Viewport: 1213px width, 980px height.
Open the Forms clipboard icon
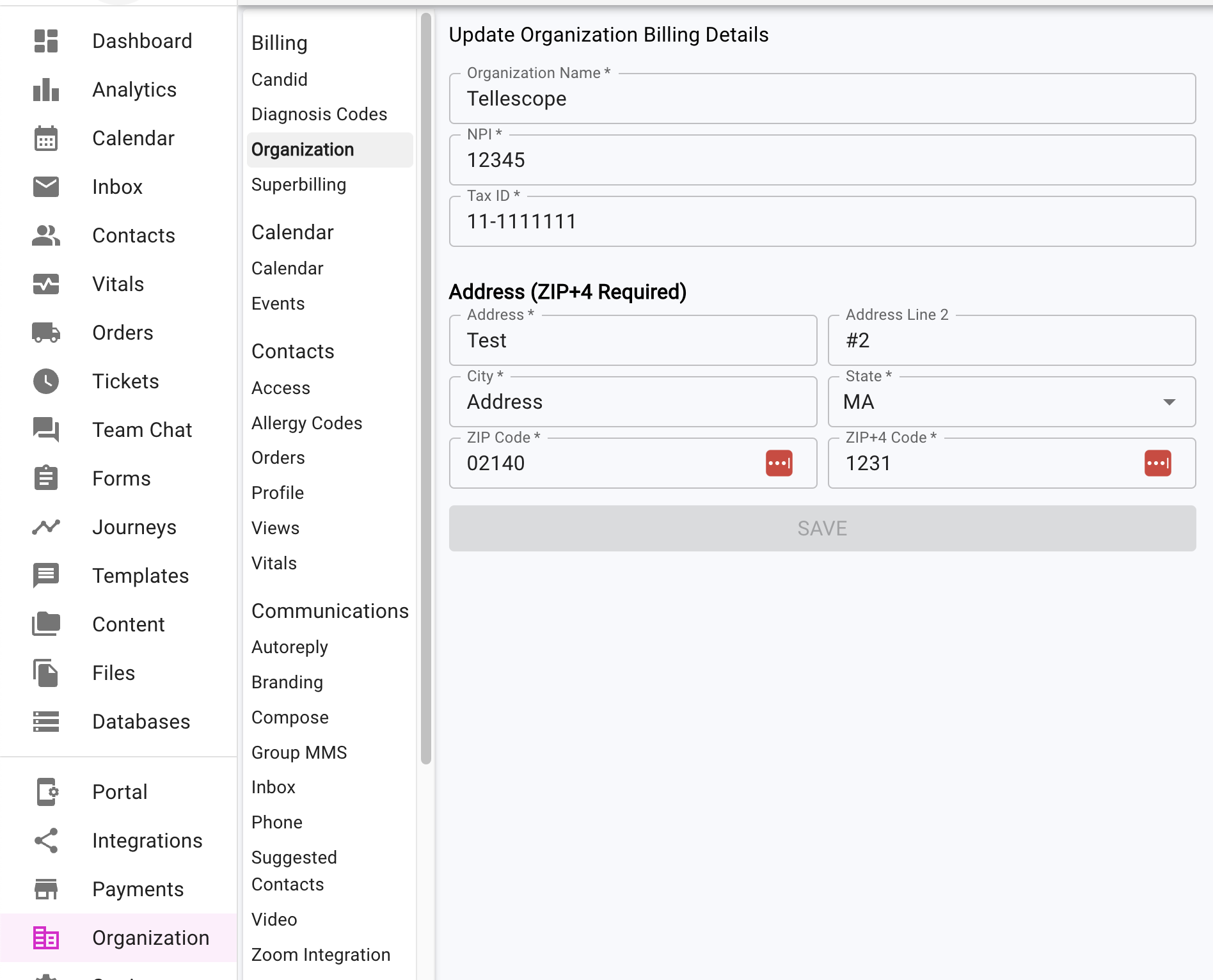coord(46,478)
